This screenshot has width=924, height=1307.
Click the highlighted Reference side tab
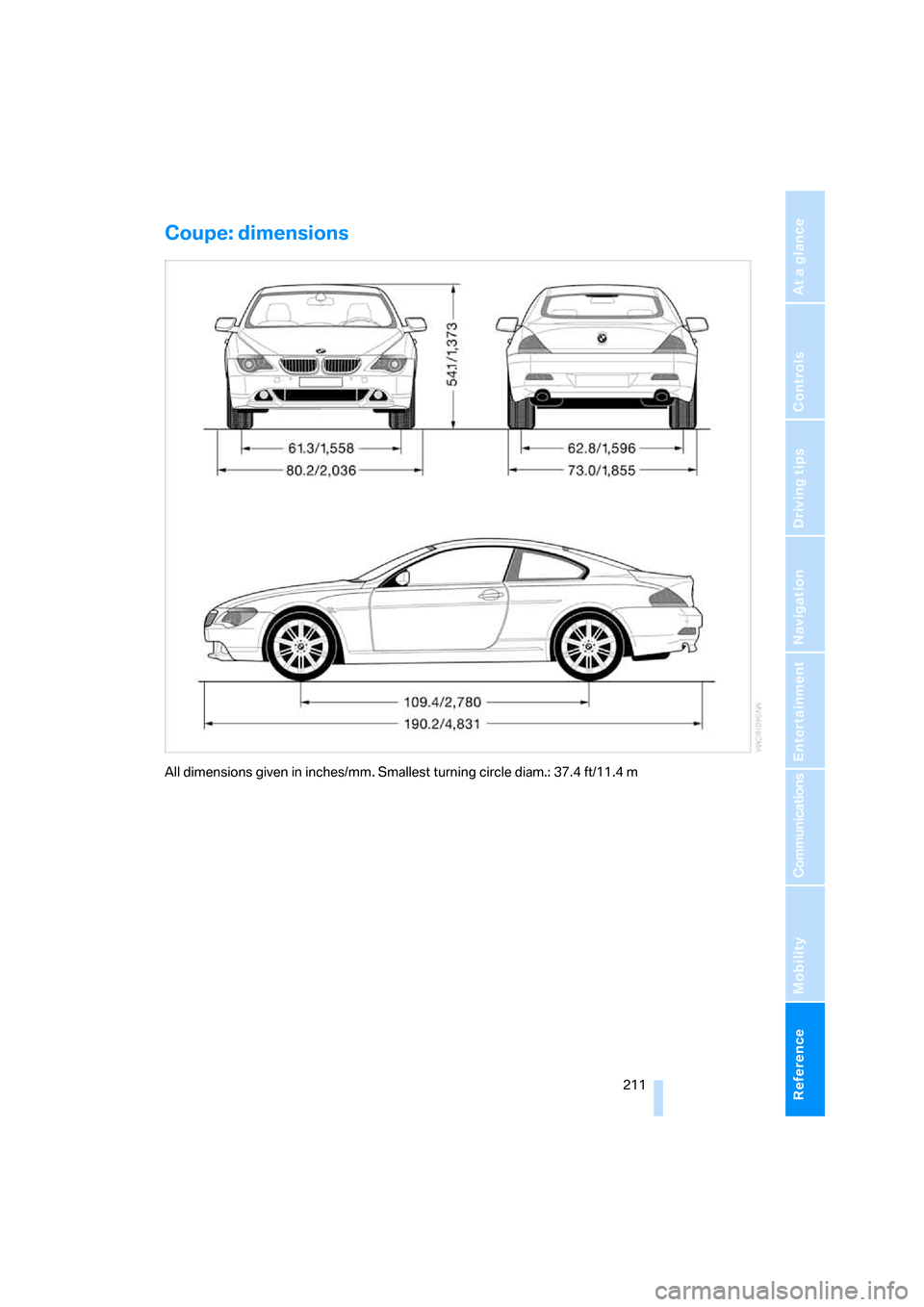805,1060
